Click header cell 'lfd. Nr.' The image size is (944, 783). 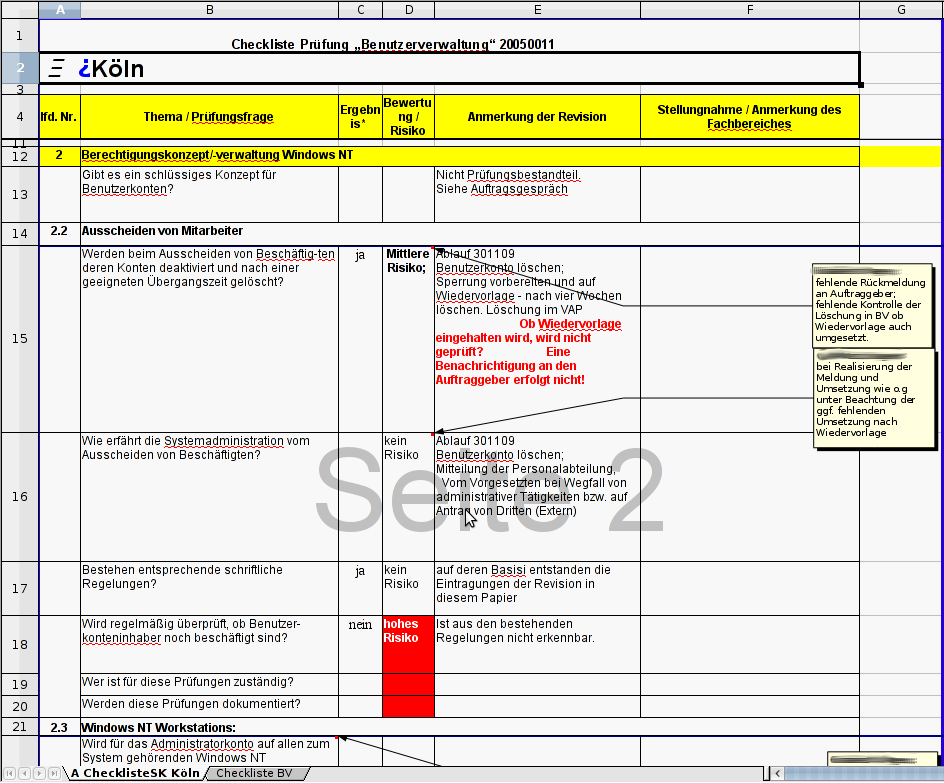tap(60, 117)
